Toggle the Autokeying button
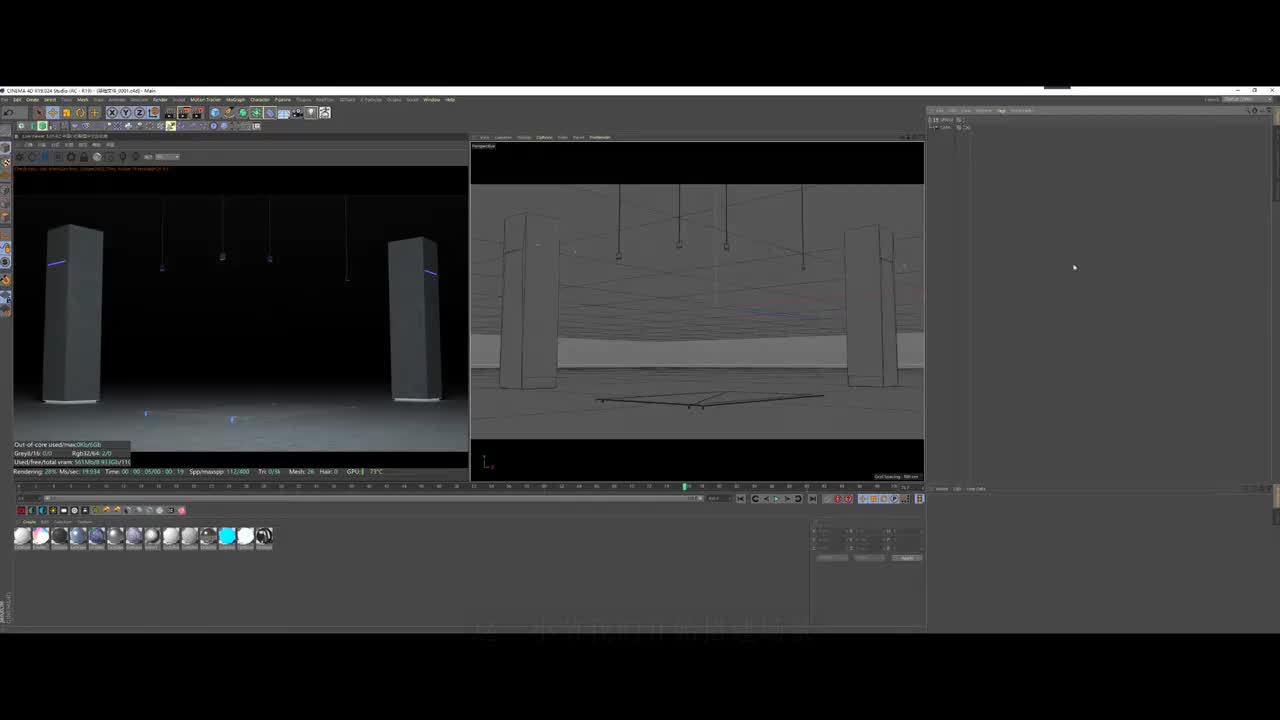This screenshot has height=720, width=1280. [x=849, y=499]
